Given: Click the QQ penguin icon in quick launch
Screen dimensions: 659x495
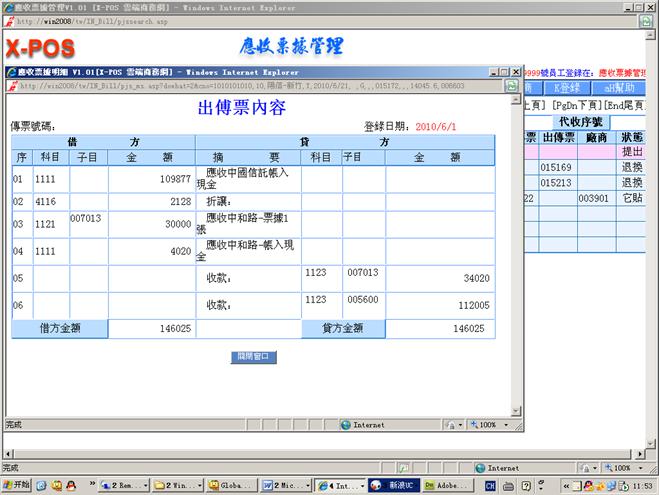Looking at the screenshot, I should [71, 486].
